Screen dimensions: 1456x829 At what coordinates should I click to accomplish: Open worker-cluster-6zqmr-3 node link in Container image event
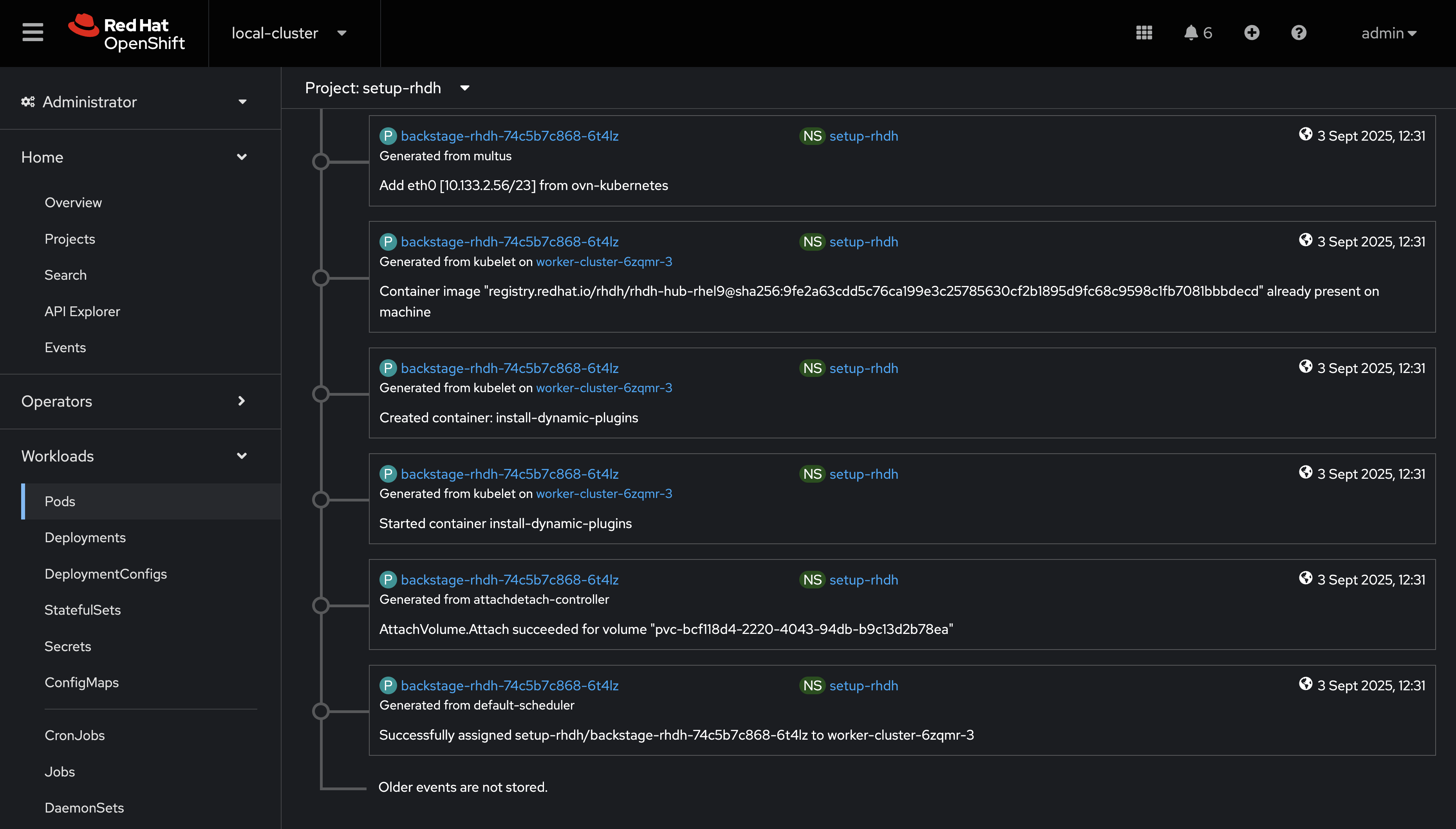(x=604, y=262)
